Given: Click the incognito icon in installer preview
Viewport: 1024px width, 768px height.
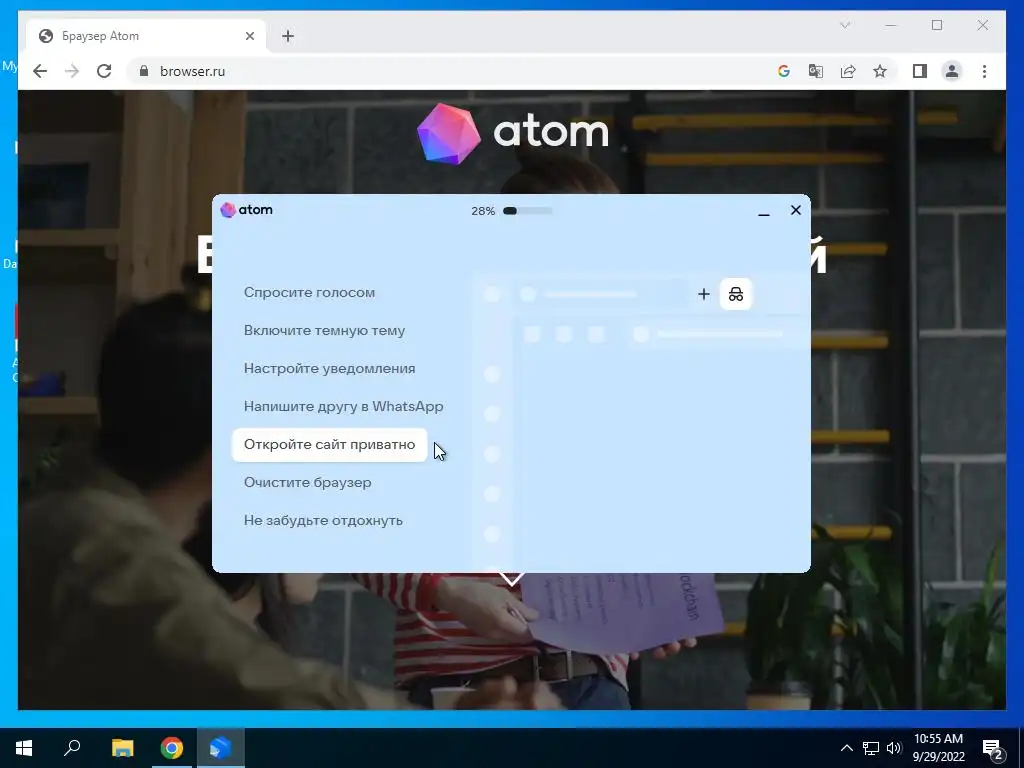Looking at the screenshot, I should (x=736, y=294).
